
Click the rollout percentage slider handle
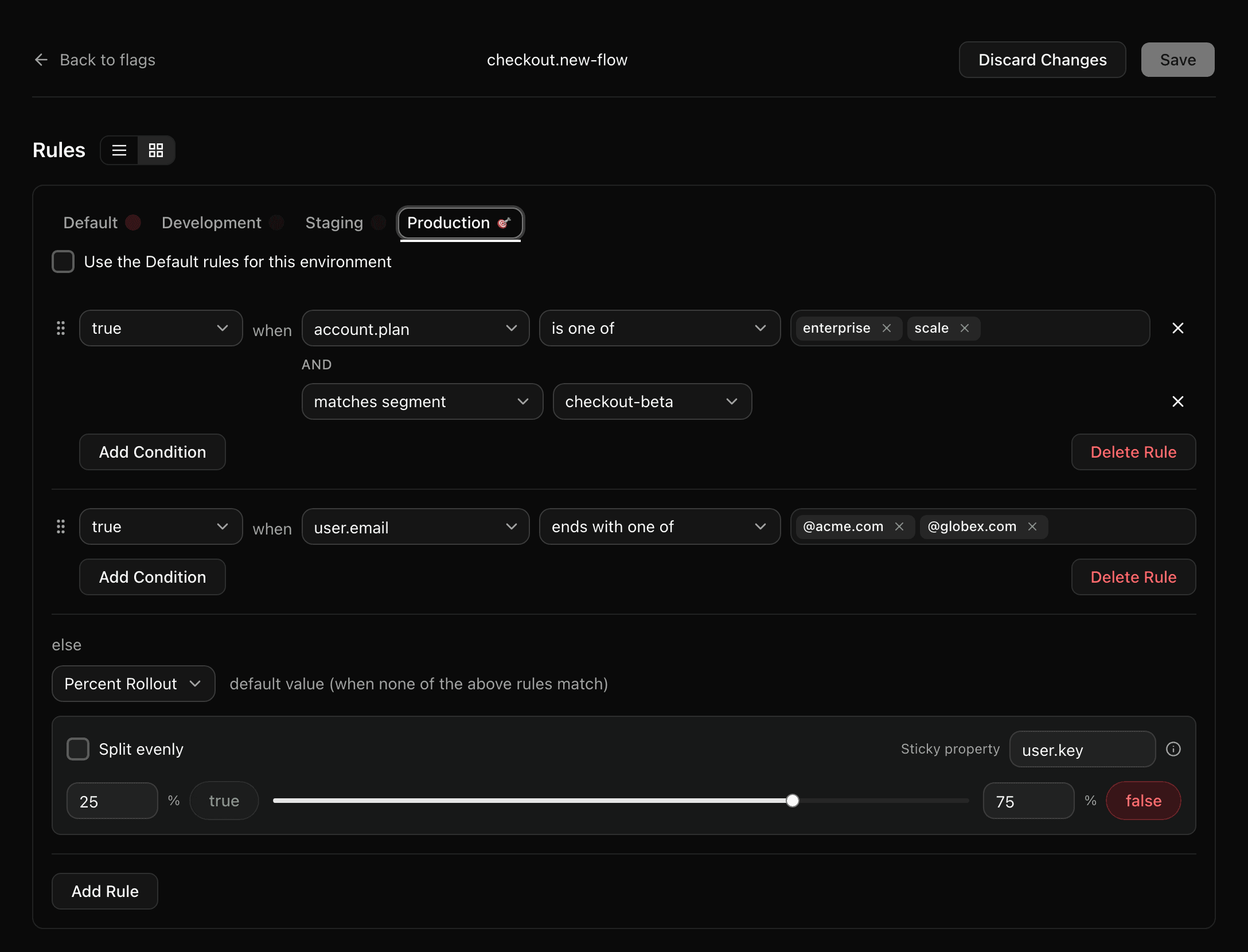pyautogui.click(x=792, y=801)
